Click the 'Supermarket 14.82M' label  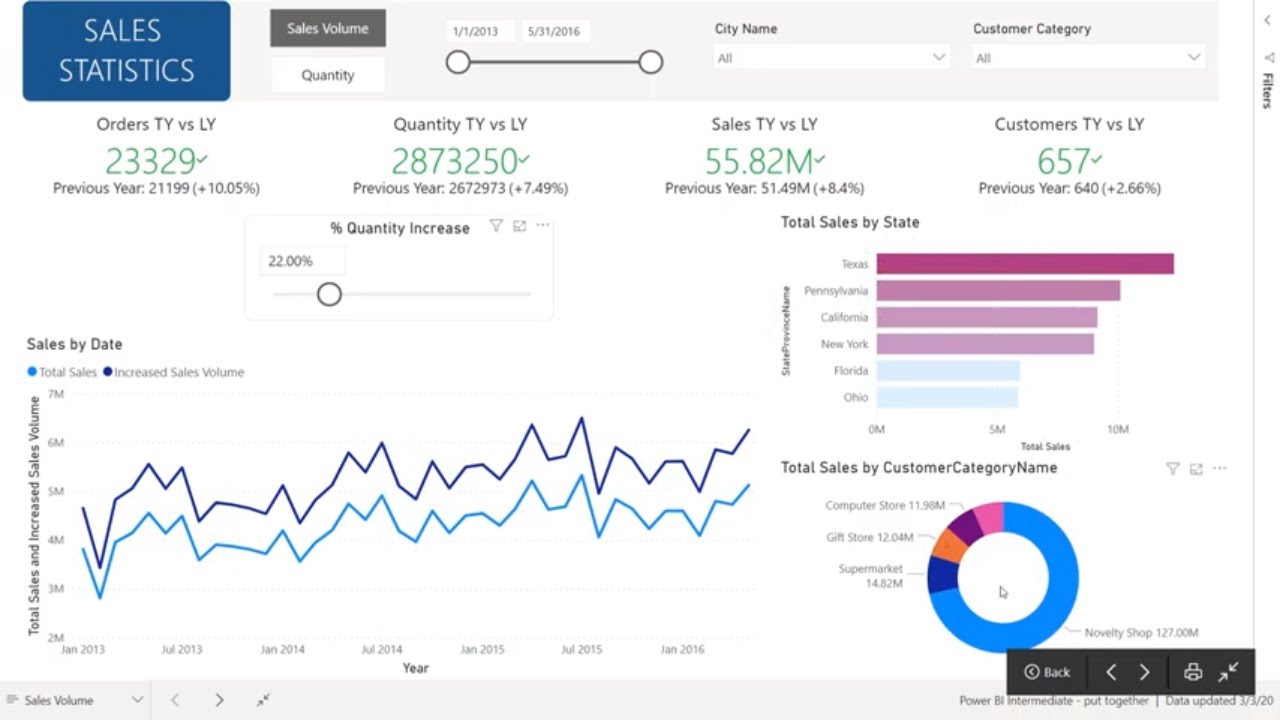(x=870, y=576)
